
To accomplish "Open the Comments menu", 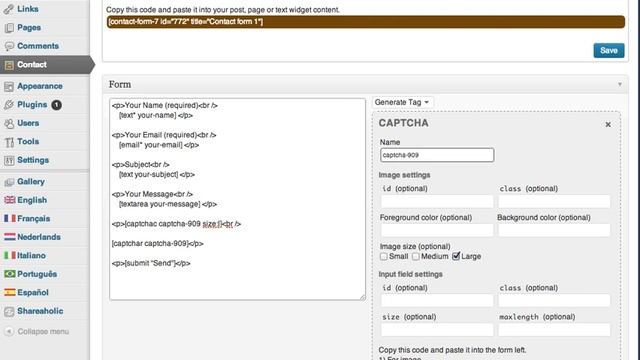I will pos(38,46).
